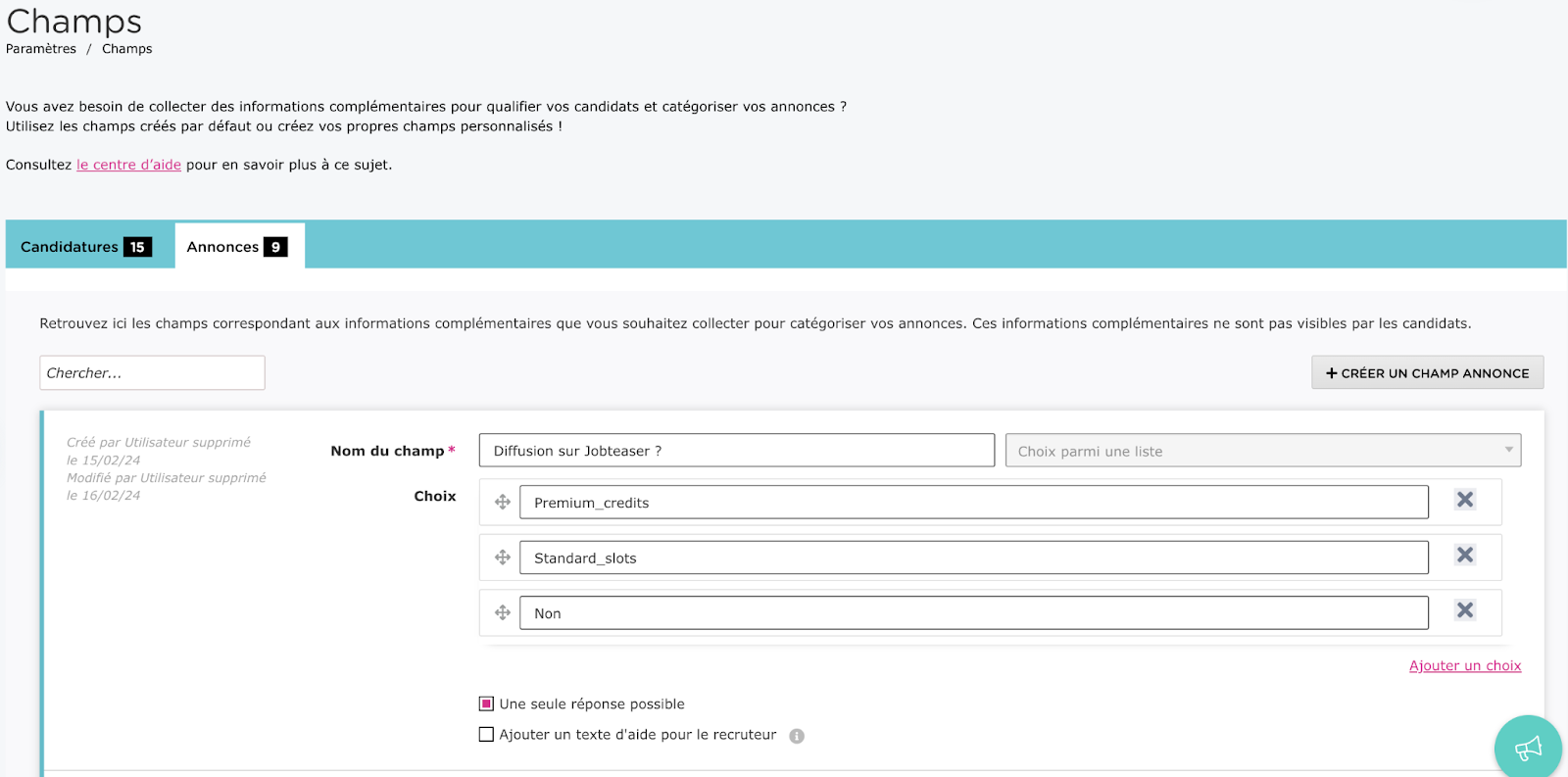This screenshot has height=777, width=1568.
Task: Select the Annonces tab
Action: pyautogui.click(x=240, y=246)
